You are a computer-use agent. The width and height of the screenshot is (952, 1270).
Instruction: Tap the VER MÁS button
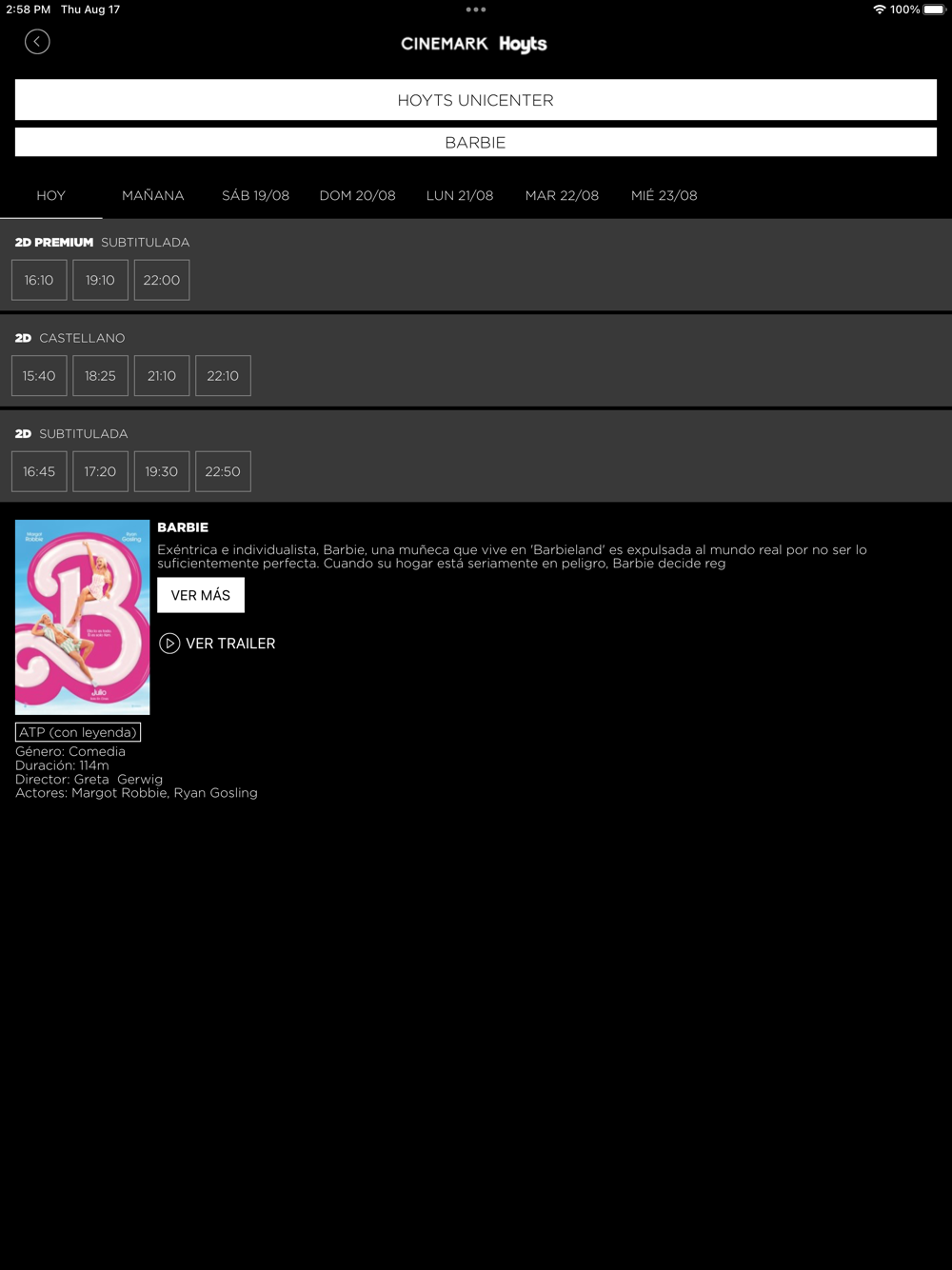[x=201, y=595]
